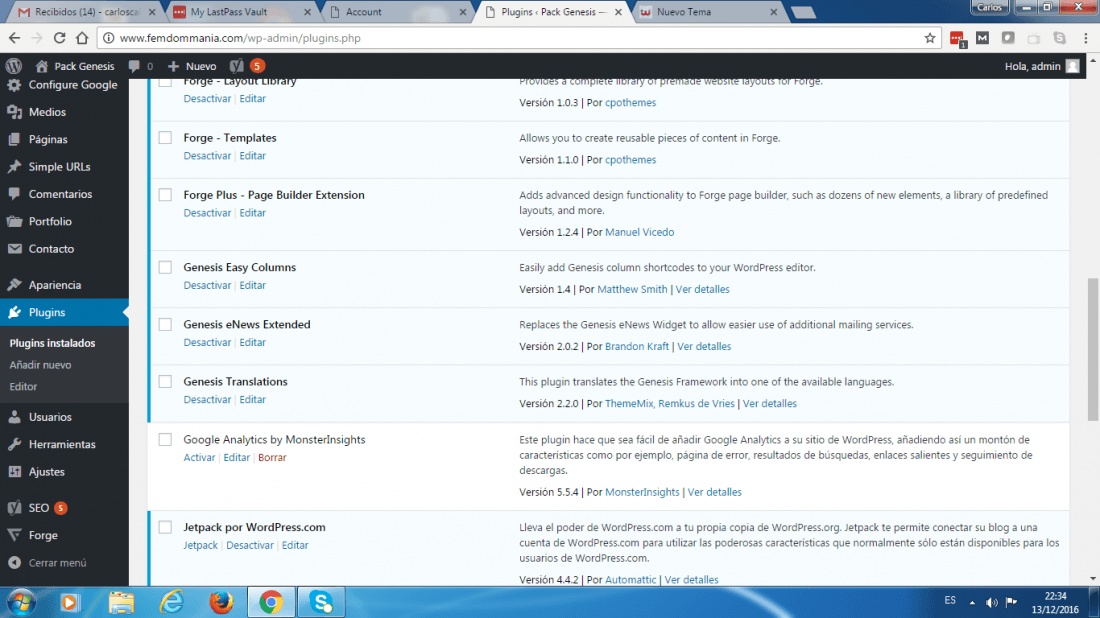This screenshot has width=1100, height=618.
Task: Open the Matthew Smith author link
Action: click(632, 289)
